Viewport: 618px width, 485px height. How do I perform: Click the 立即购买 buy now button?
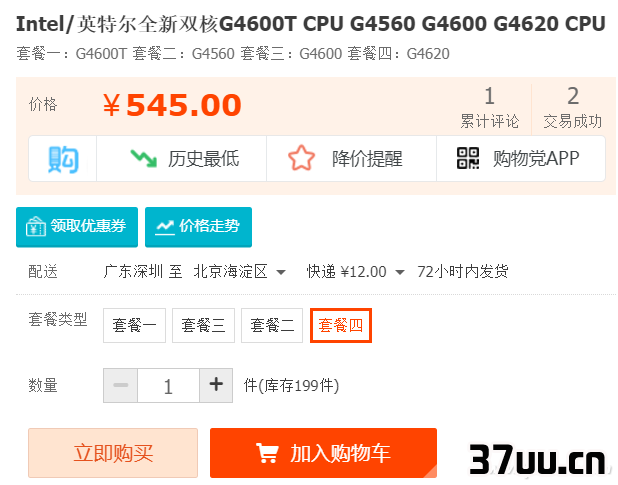tap(113, 453)
